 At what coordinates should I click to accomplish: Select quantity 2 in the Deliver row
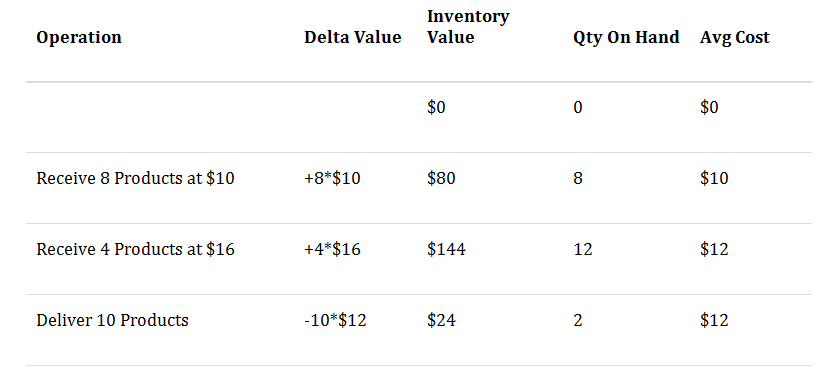(x=578, y=320)
